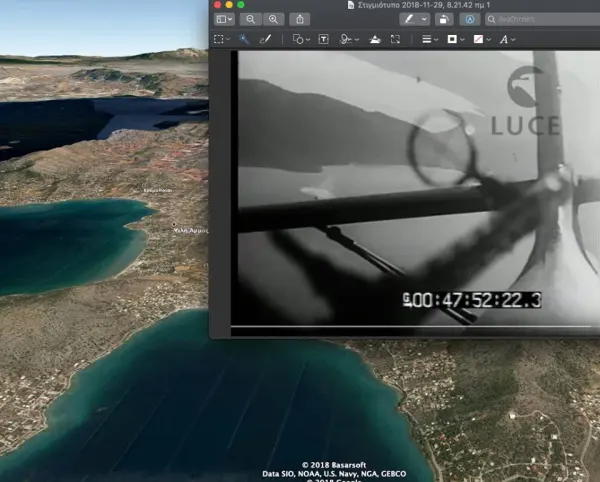Open Adjust Color prism tool
The width and height of the screenshot is (600, 482).
point(375,39)
